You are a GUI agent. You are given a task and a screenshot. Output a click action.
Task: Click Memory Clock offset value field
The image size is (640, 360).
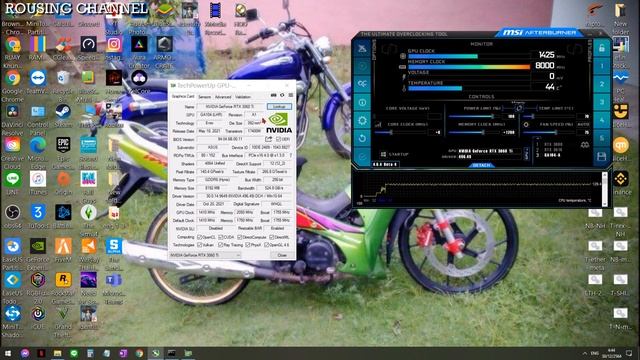point(509,132)
